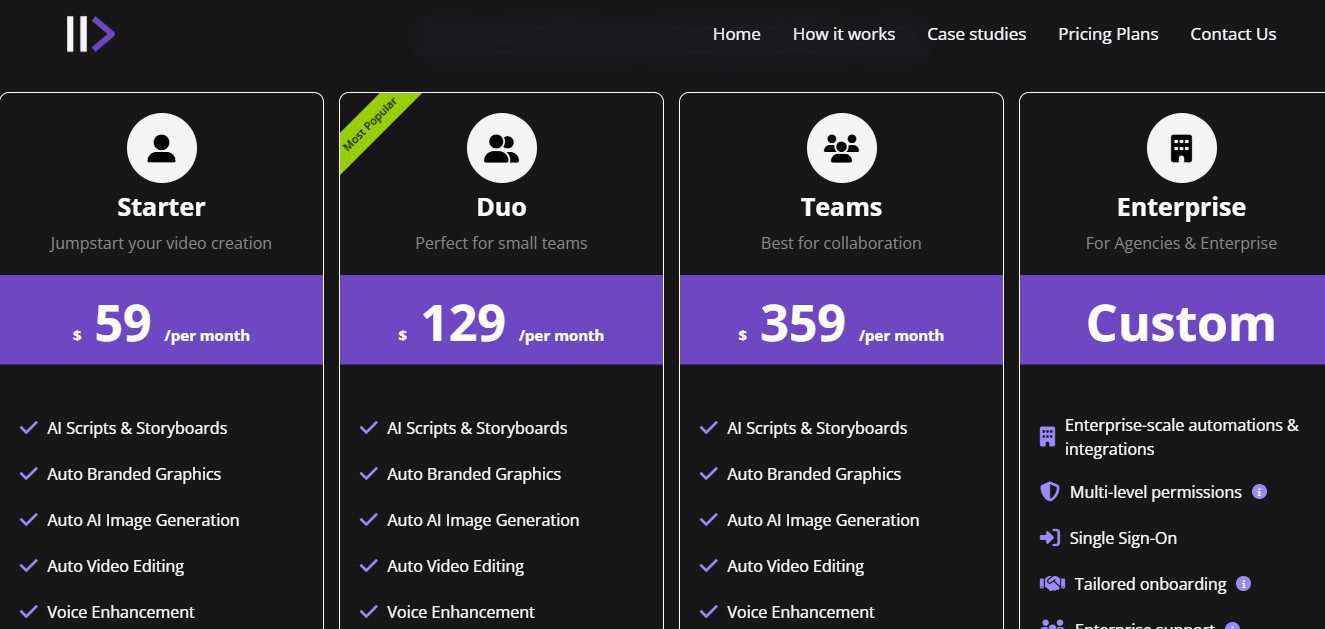Select the single-user Starter plan icon
Viewport: 1325px width, 629px height.
(x=161, y=146)
